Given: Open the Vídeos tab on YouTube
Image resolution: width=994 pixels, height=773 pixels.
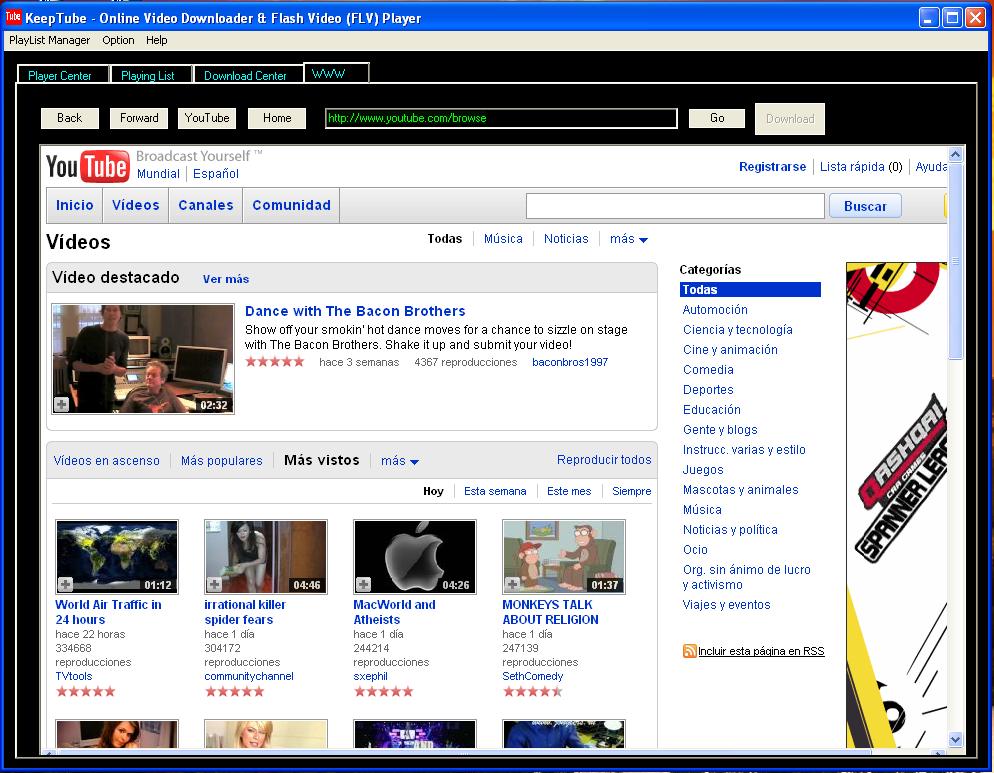Looking at the screenshot, I should [136, 205].
